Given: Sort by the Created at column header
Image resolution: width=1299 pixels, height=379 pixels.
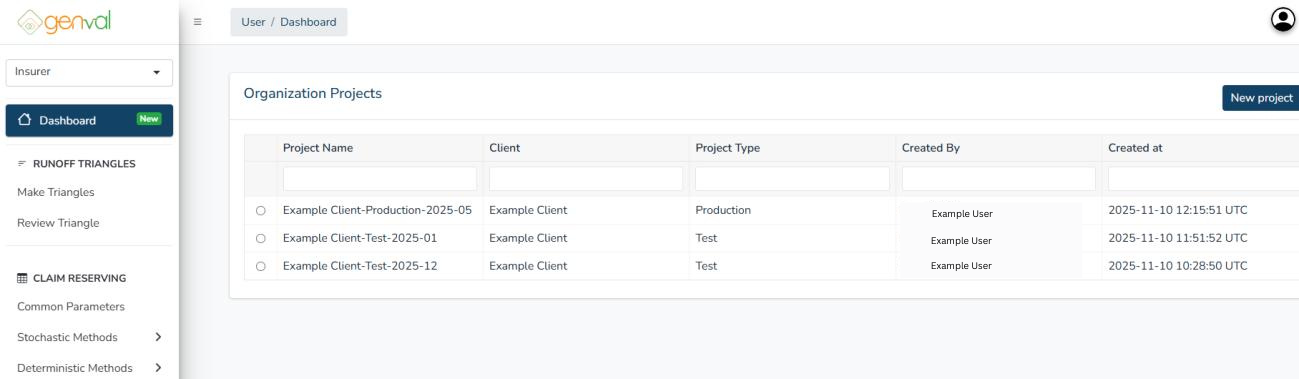Looking at the screenshot, I should (x=1135, y=148).
